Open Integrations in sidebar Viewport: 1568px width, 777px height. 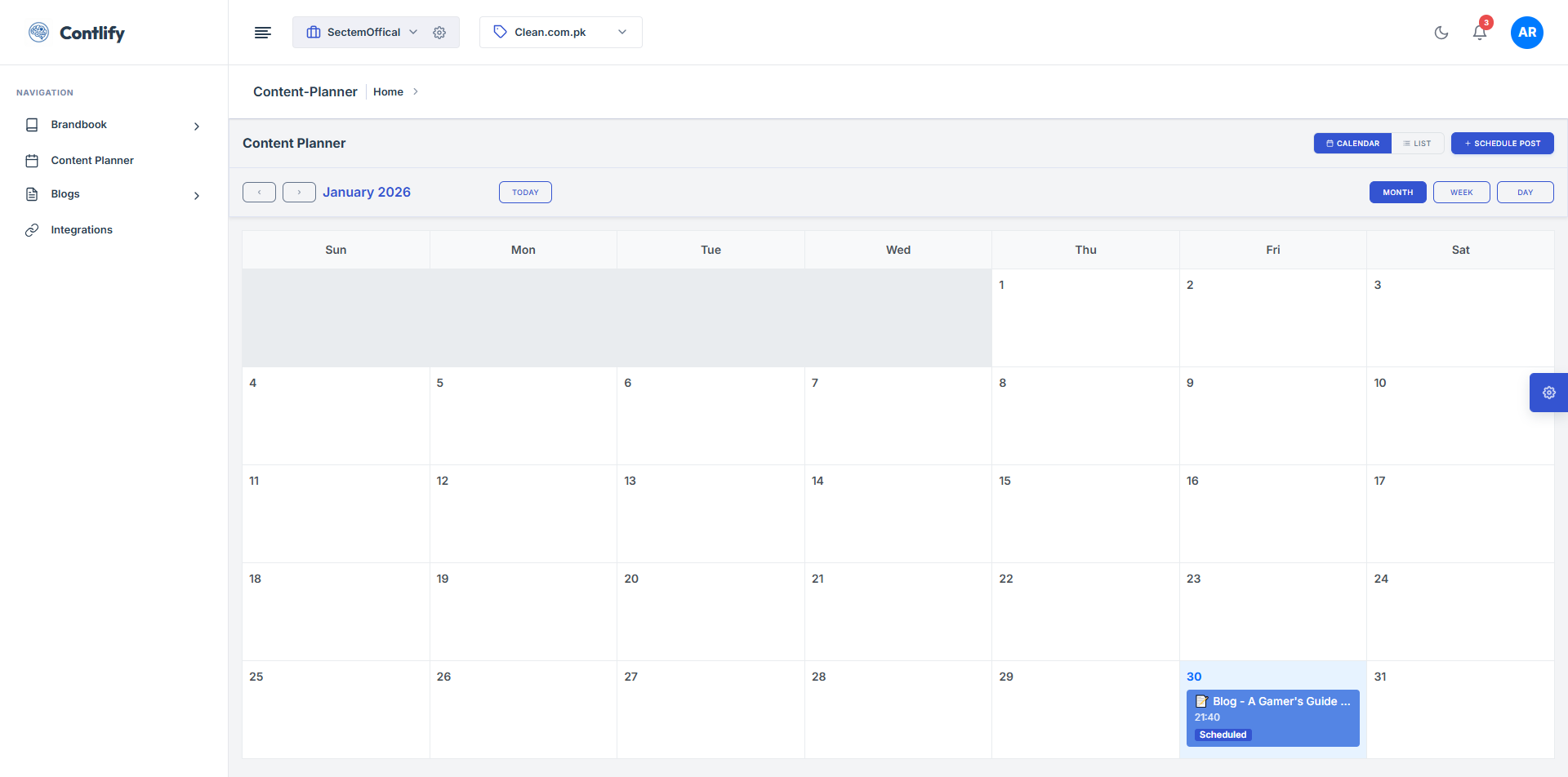tap(82, 230)
